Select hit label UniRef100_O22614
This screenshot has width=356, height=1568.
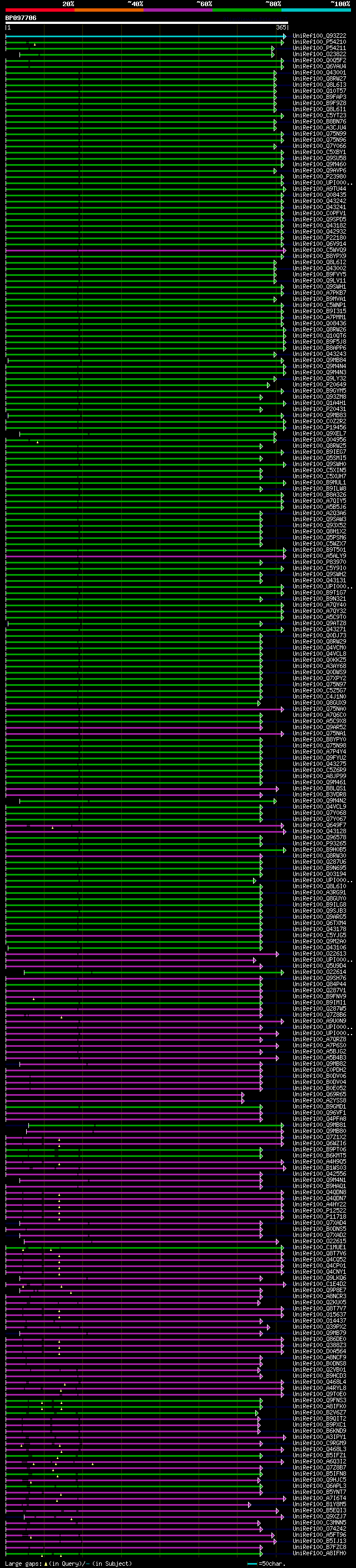tap(319, 972)
